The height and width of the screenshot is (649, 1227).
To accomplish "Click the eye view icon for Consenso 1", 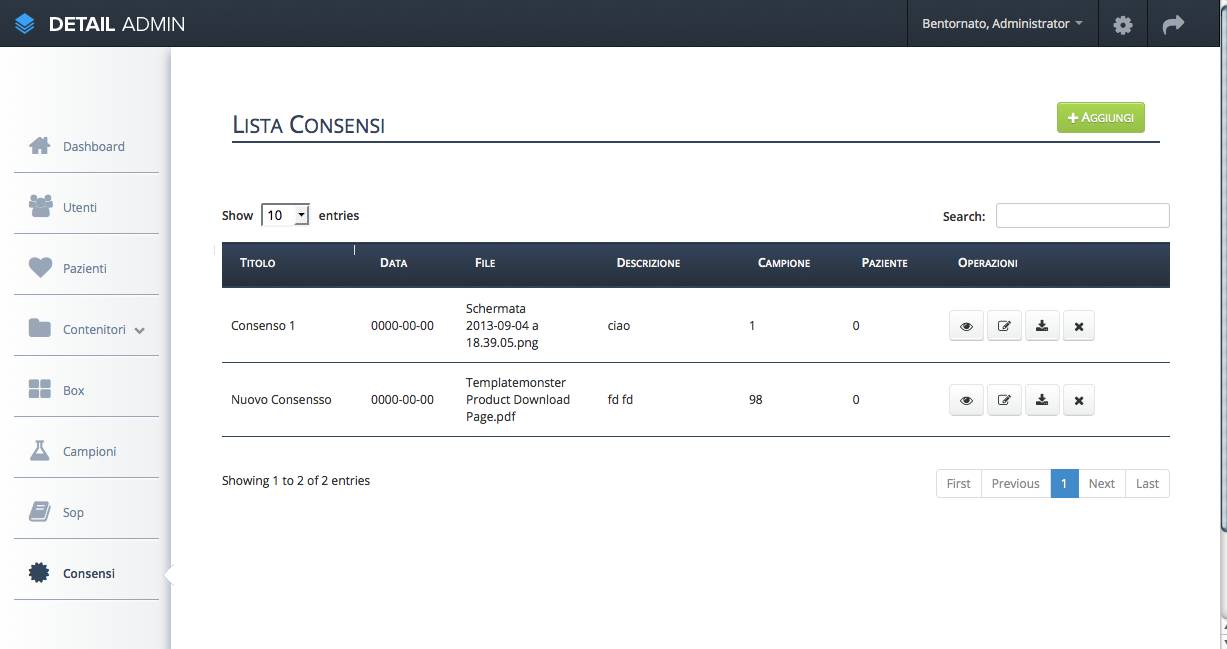I will click(966, 326).
